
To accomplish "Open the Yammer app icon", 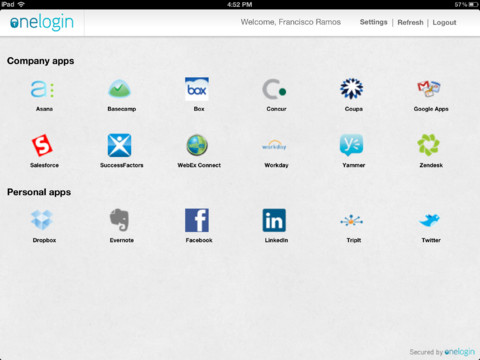I will coord(352,145).
